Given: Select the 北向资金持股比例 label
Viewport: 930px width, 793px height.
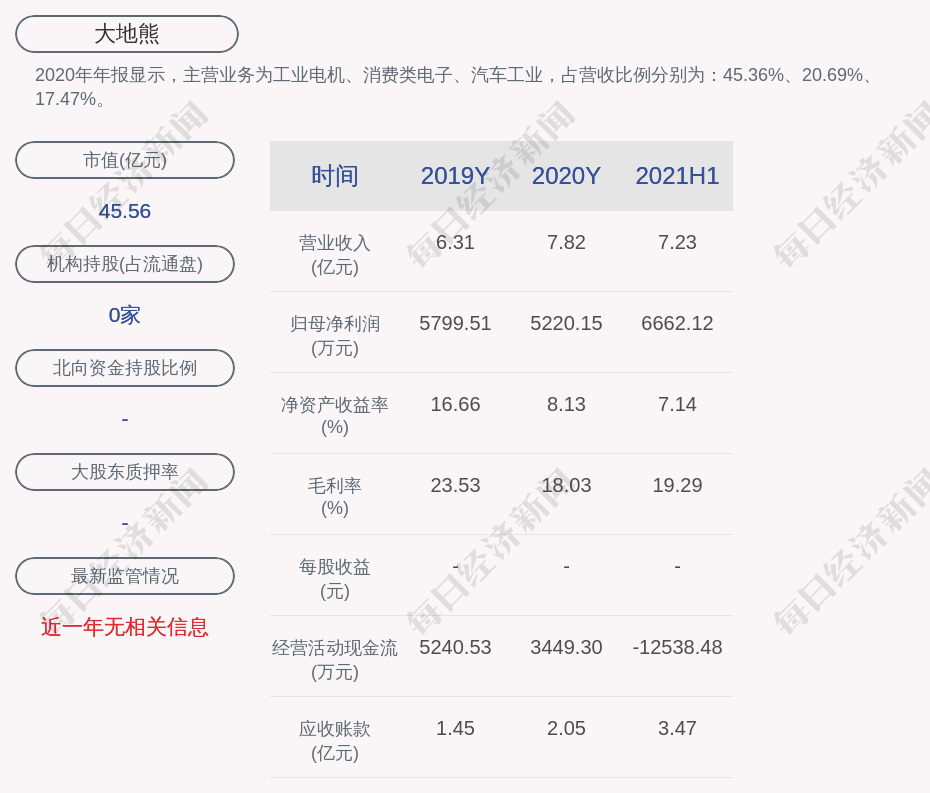Looking at the screenshot, I should point(125,368).
